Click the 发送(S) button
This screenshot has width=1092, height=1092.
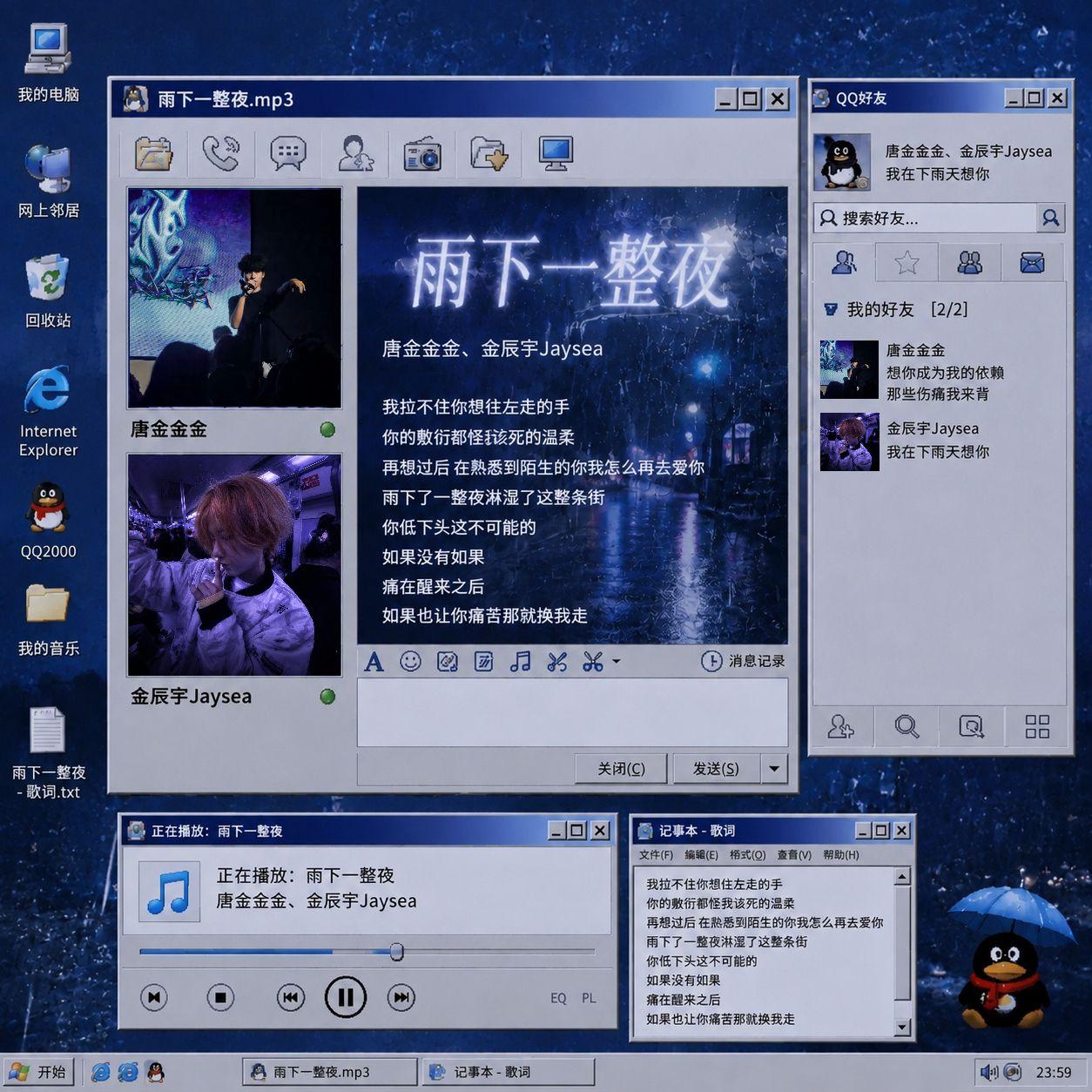coord(716,769)
